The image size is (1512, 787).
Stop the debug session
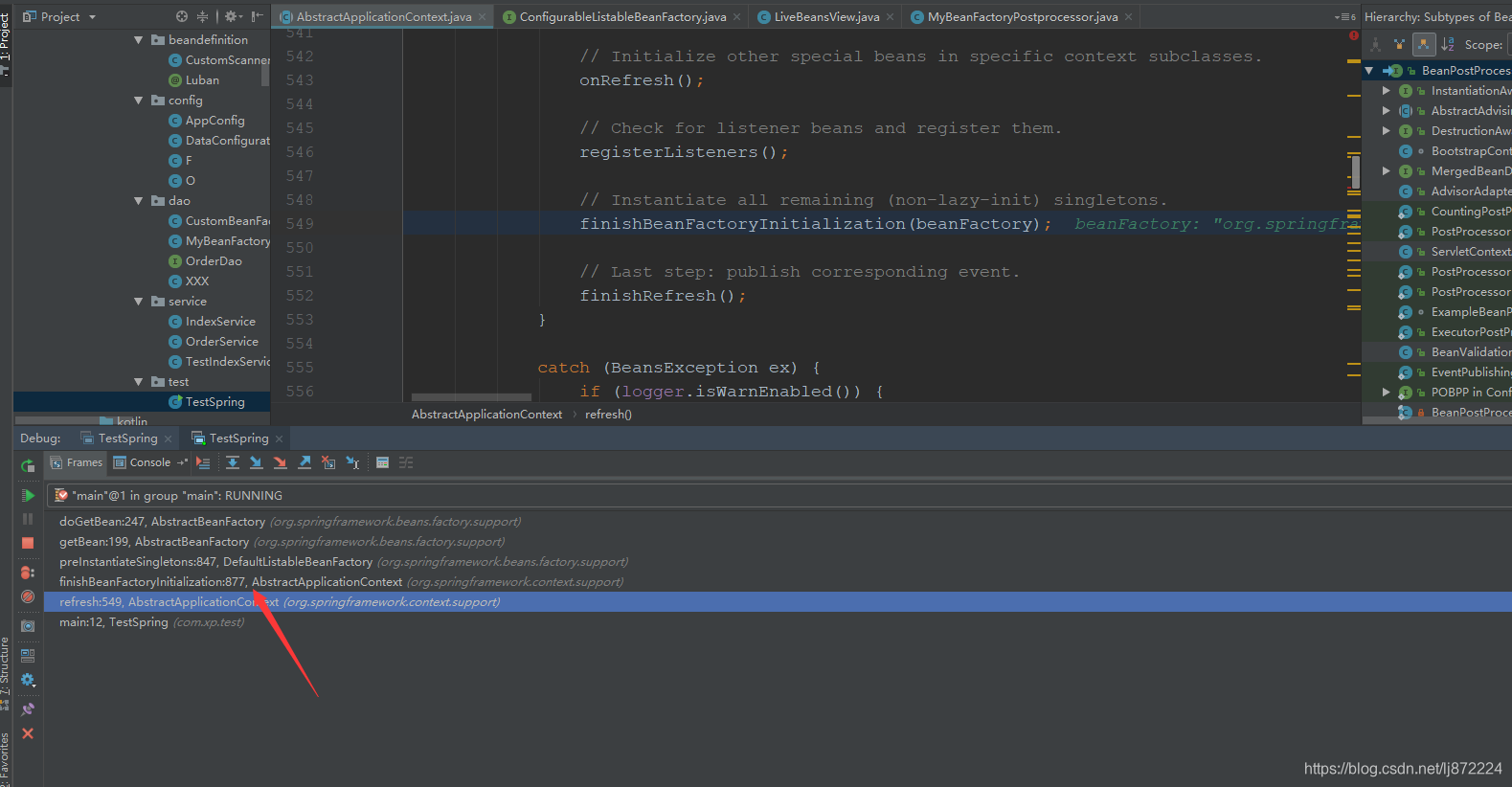28,543
